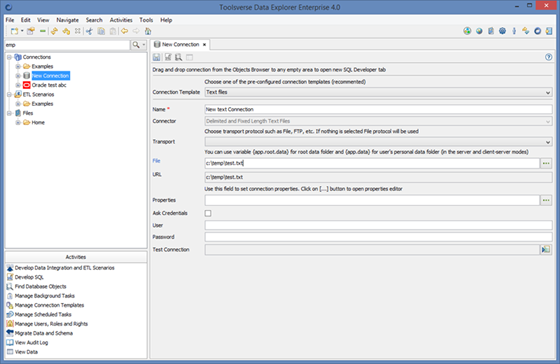
Task: Click the New Connection database icon in tree
Action: click(26, 76)
